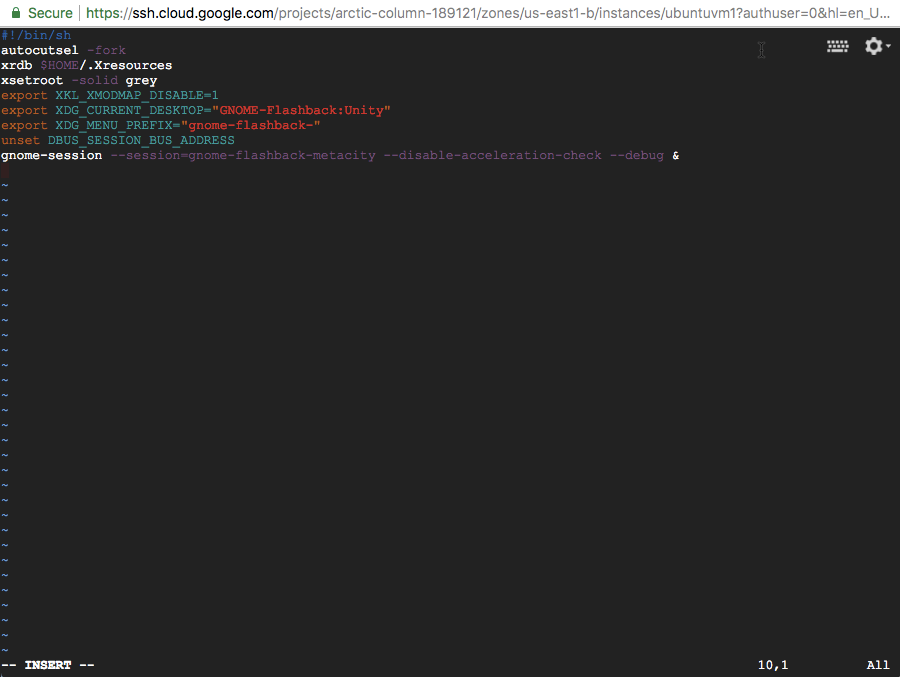The width and height of the screenshot is (900, 677).
Task: Click the '-fork' option text
Action: point(106,51)
